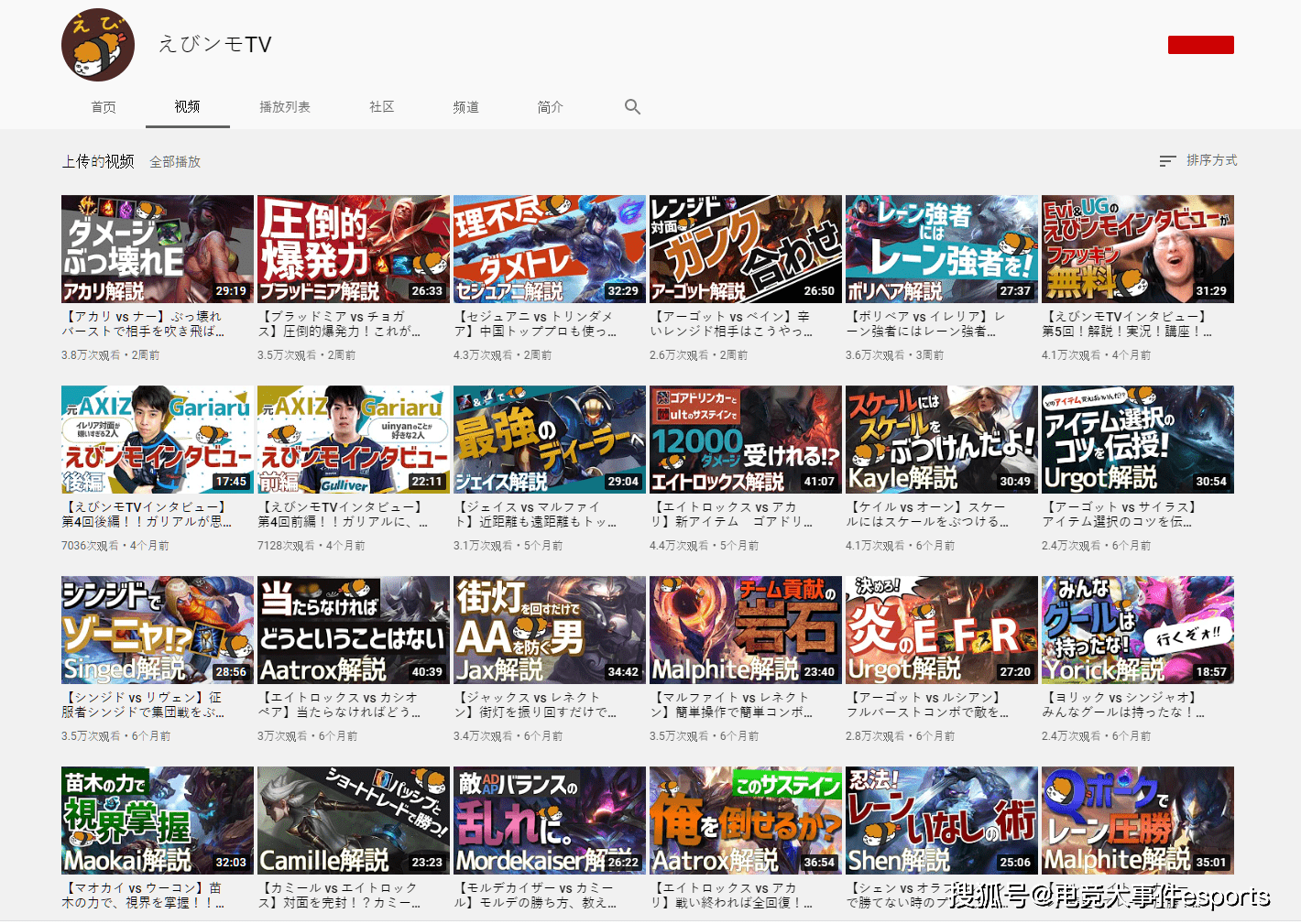Open the Singed解説 video thumbnail

pyautogui.click(x=158, y=630)
